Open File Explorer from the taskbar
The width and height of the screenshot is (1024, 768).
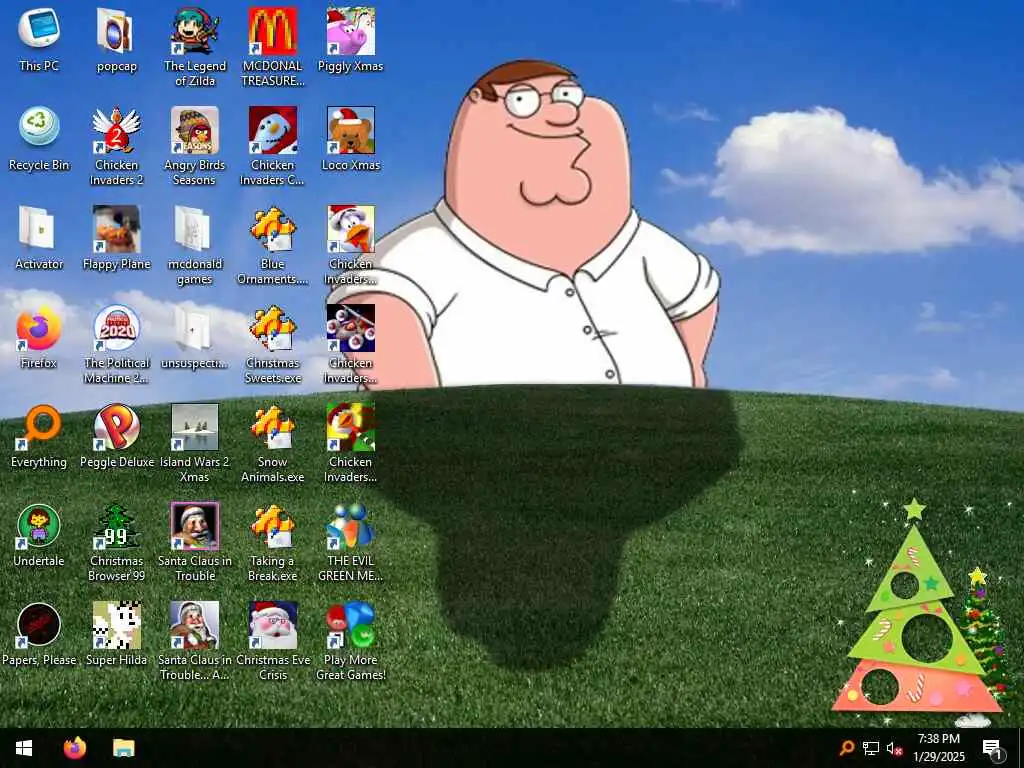pyautogui.click(x=123, y=748)
